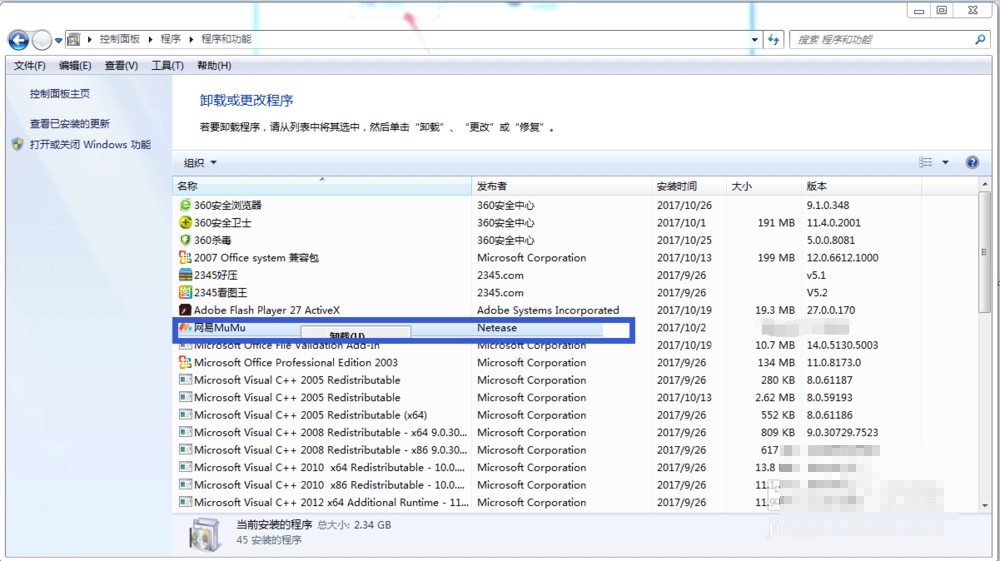Viewport: 1000px width, 561px height.
Task: Open recent pages dropdown beside navigation arrows
Action: (59, 40)
